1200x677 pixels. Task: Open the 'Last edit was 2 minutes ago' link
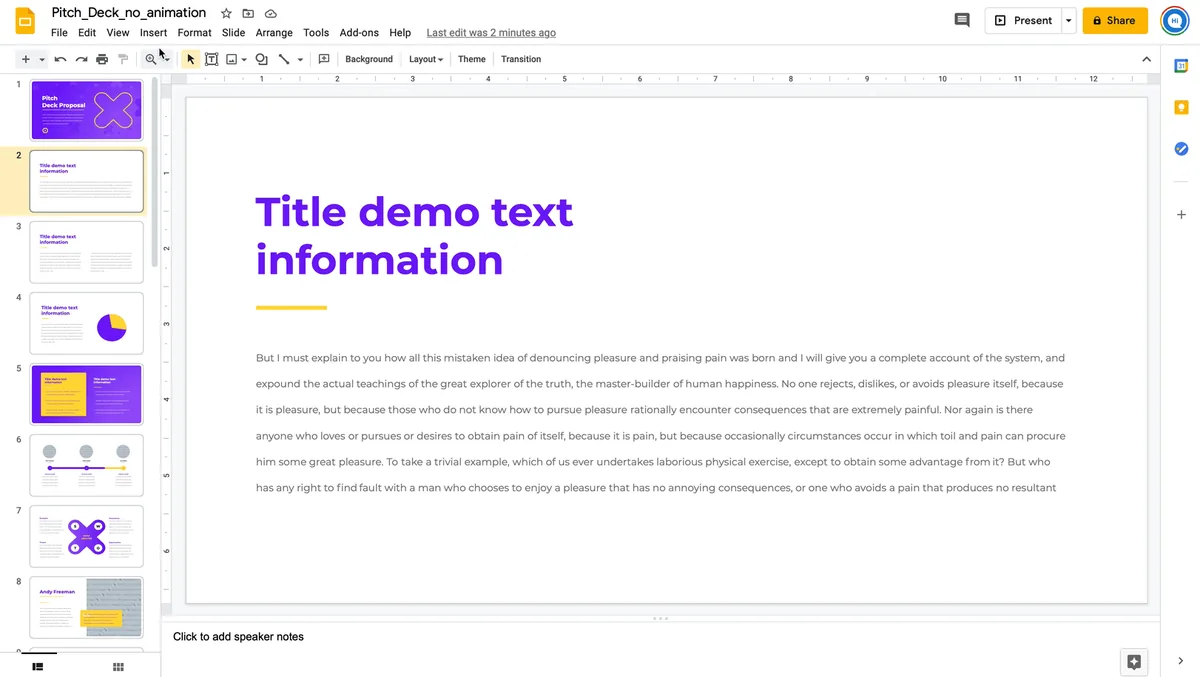click(491, 33)
